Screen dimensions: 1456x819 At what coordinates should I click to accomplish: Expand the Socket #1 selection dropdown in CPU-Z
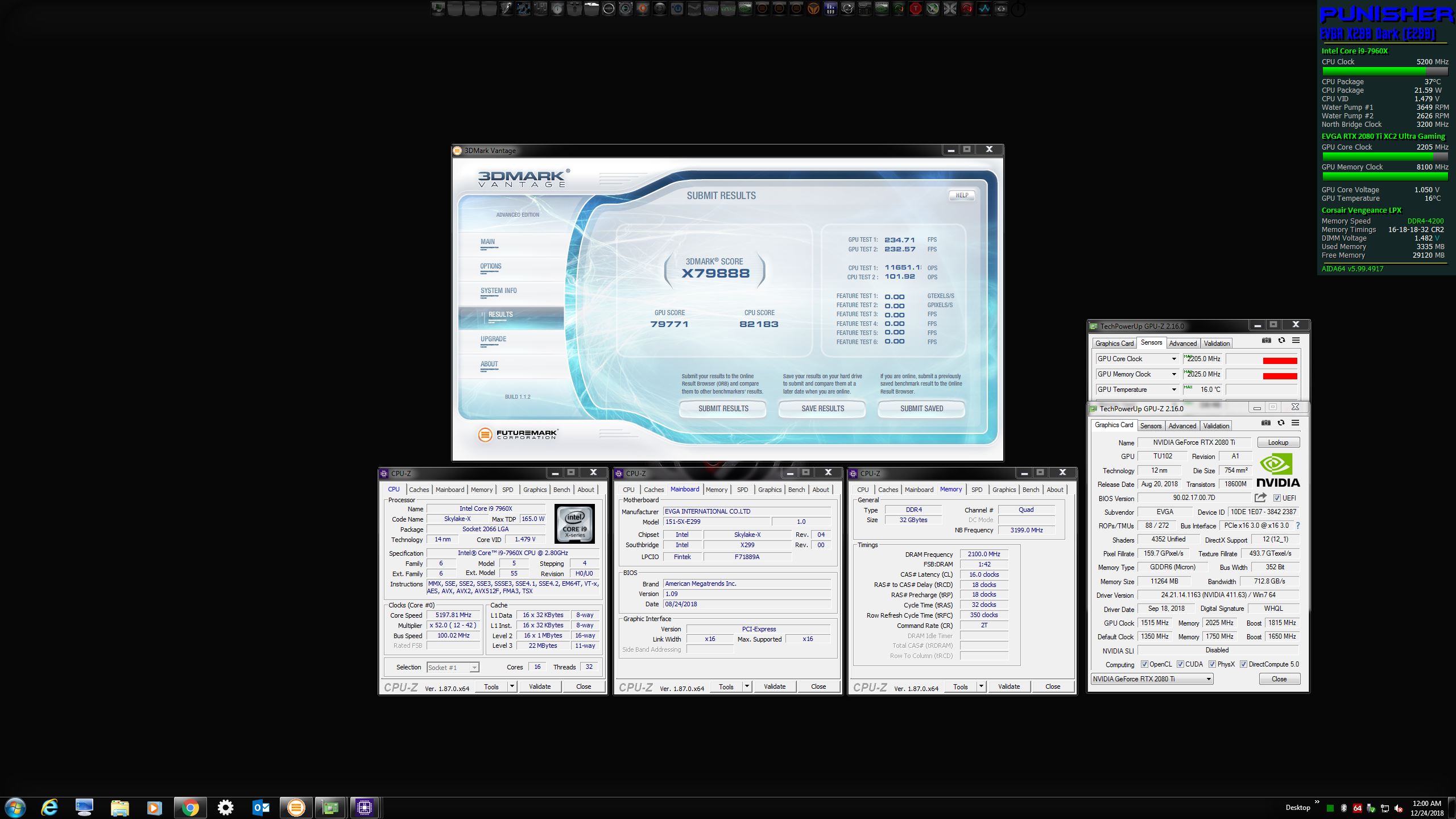pos(474,667)
